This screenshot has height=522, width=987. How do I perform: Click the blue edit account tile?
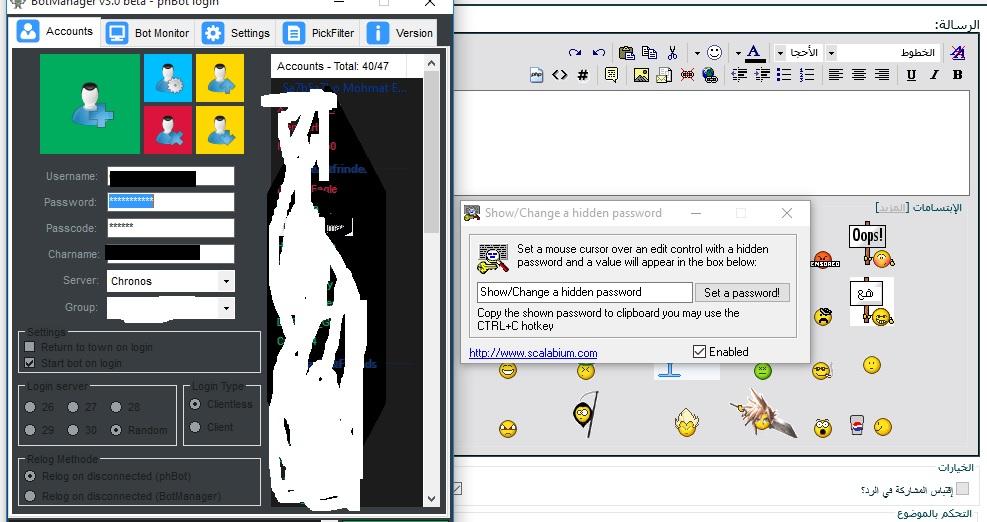(168, 78)
